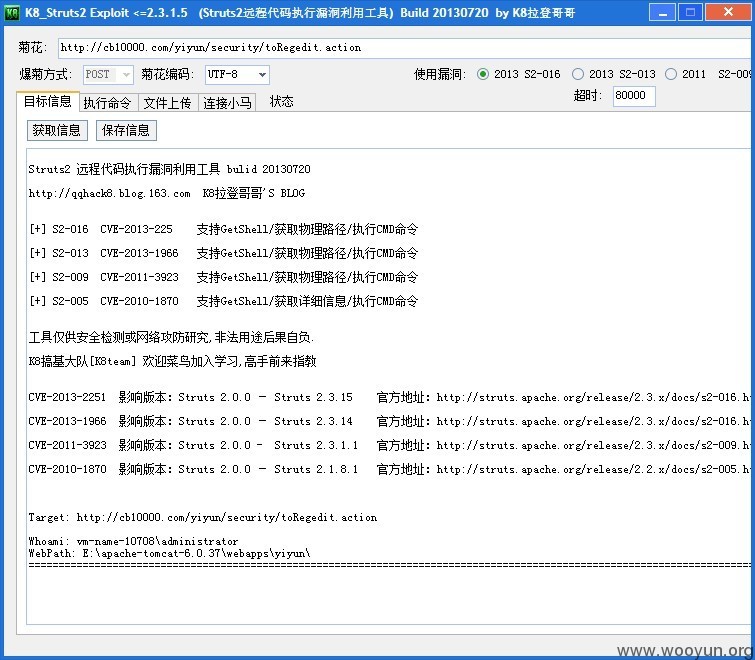Screen dimensions: 755x660
Task: Click the K8 application icon in title bar
Action: tap(12, 12)
